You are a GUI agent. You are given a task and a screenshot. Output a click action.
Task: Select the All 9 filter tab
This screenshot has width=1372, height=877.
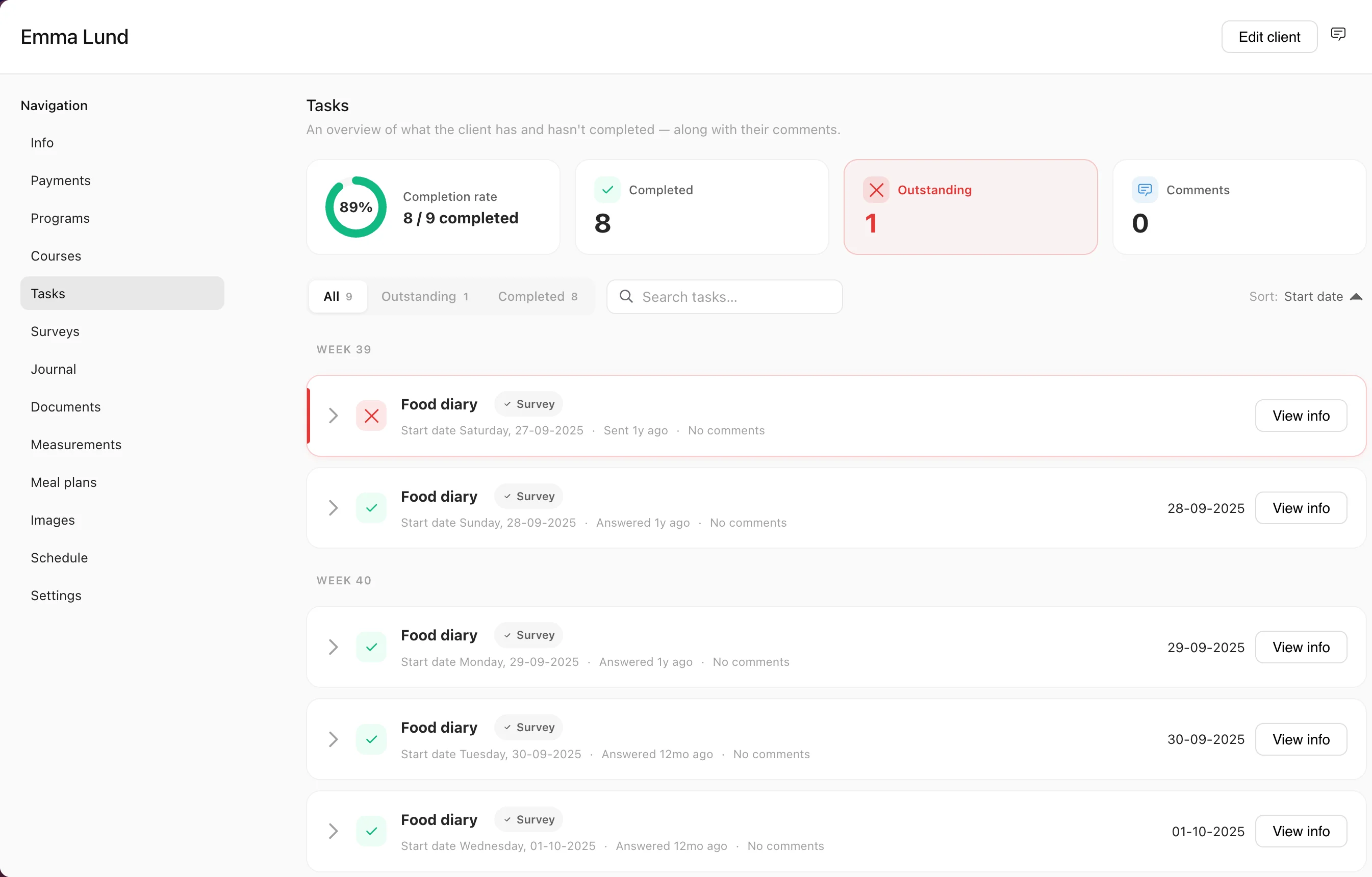pos(338,297)
